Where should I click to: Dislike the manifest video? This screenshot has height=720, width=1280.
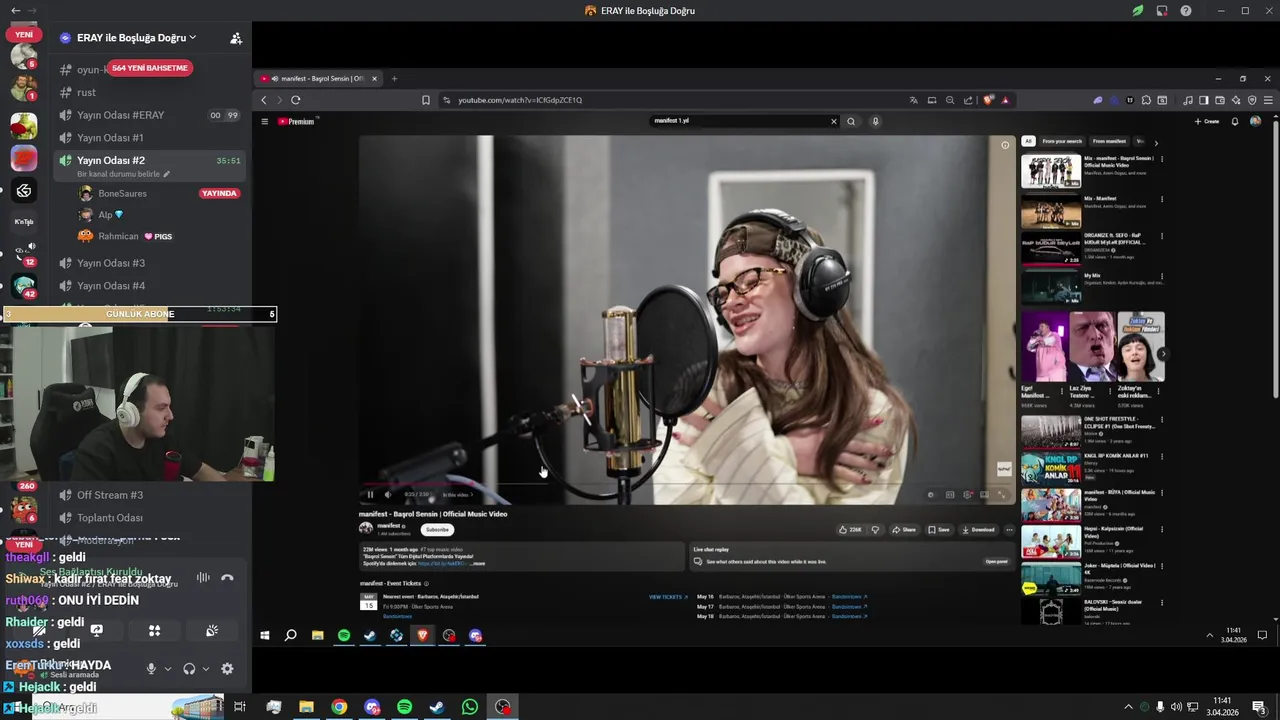pos(875,530)
